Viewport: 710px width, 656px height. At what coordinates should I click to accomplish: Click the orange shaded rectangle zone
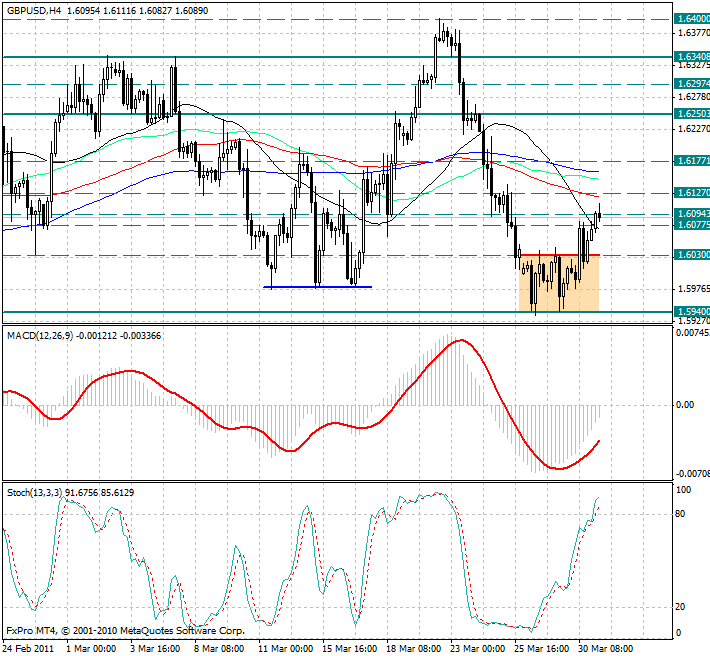pyautogui.click(x=559, y=283)
